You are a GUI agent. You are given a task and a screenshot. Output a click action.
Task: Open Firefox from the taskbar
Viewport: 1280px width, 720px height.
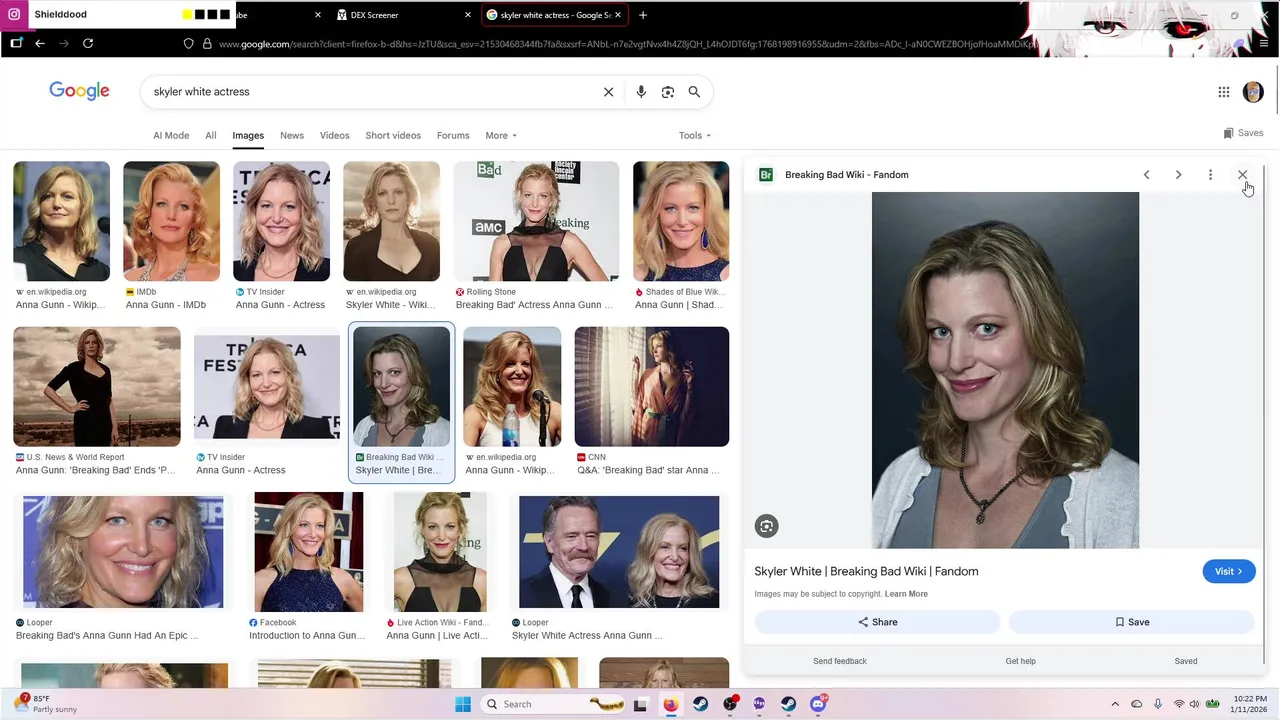[670, 704]
